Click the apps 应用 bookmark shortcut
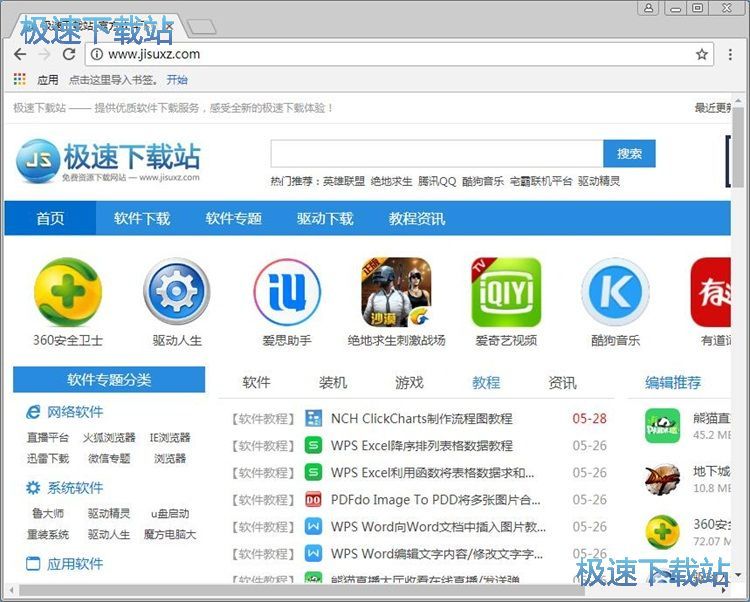This screenshot has height=602, width=750. tap(37, 80)
